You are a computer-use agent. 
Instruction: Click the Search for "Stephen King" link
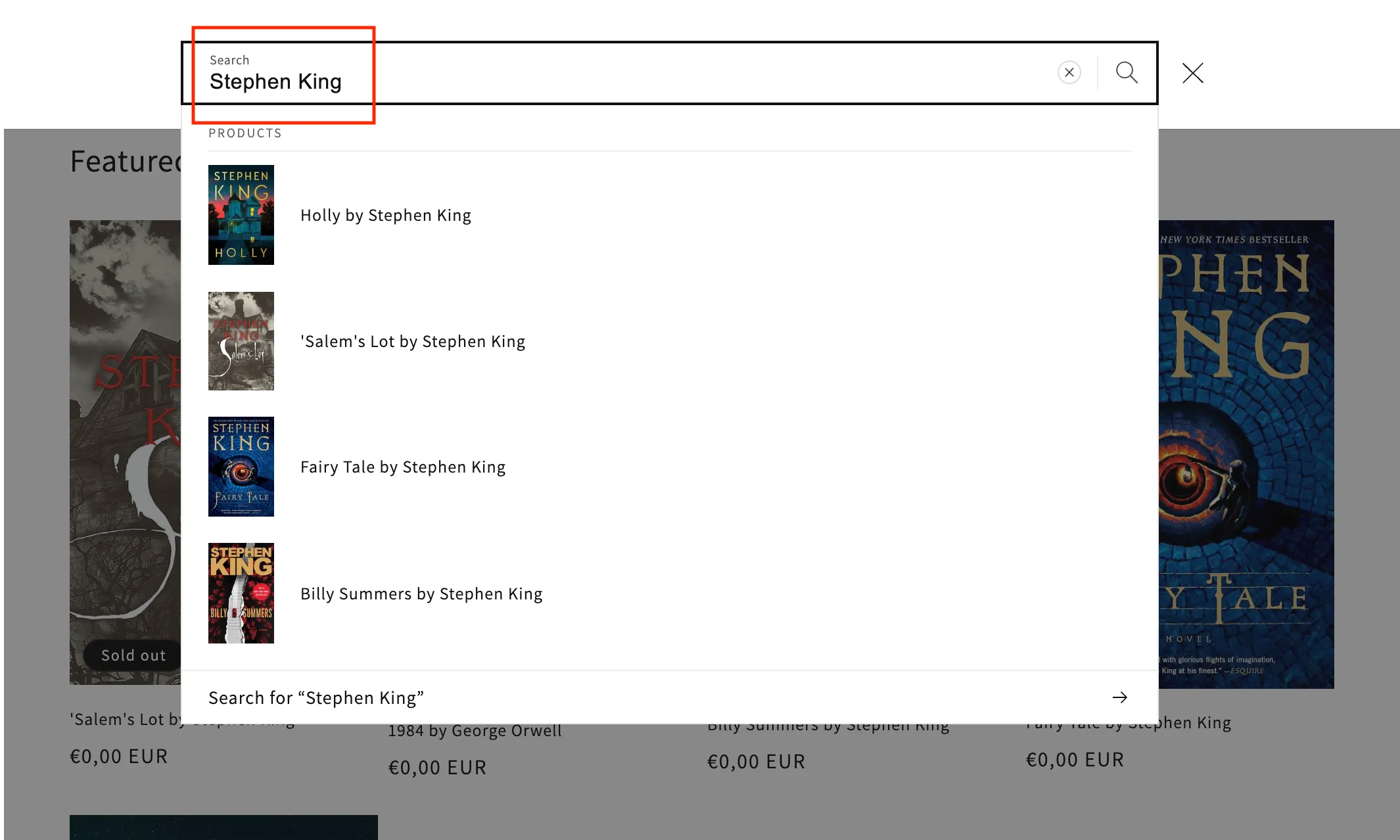(316, 697)
